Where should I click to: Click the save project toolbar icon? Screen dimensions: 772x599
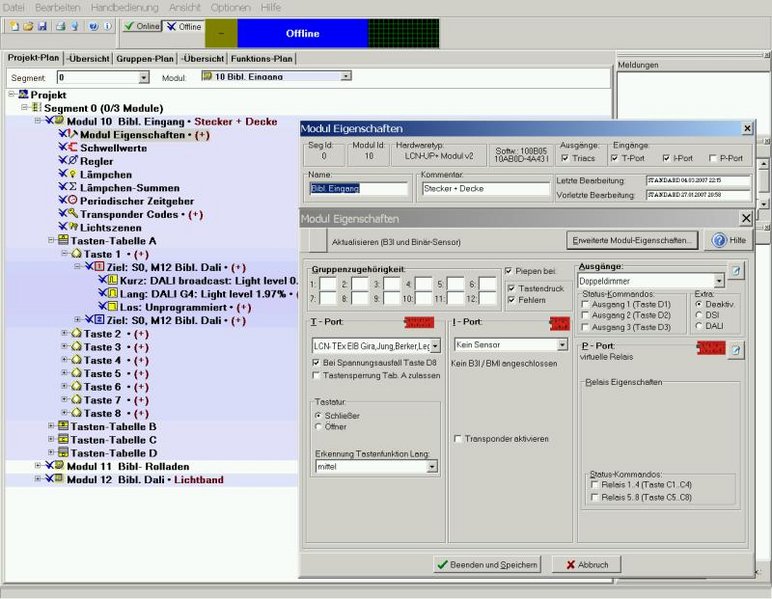(44, 27)
